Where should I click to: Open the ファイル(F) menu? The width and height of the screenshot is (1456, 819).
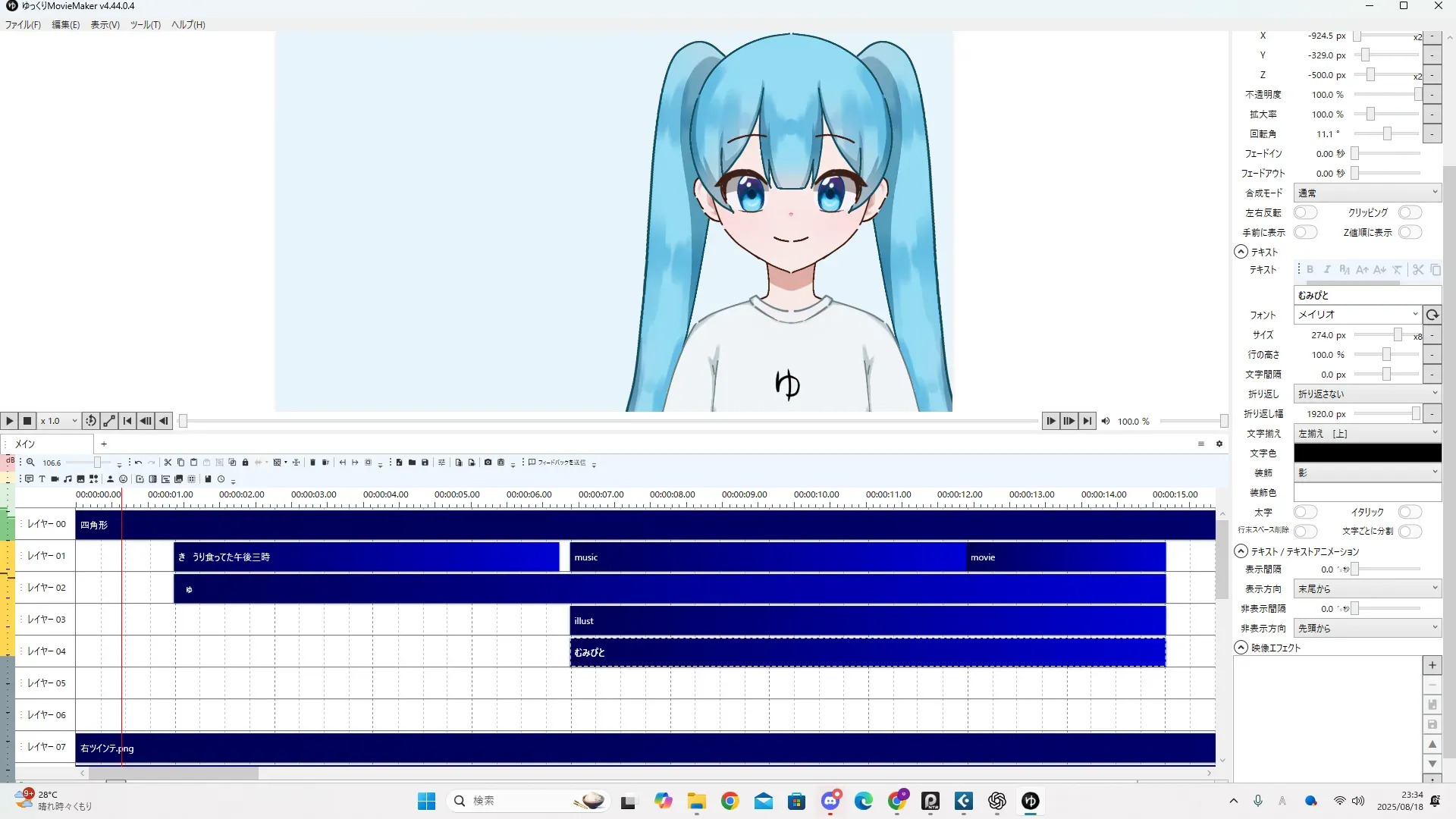coord(23,25)
